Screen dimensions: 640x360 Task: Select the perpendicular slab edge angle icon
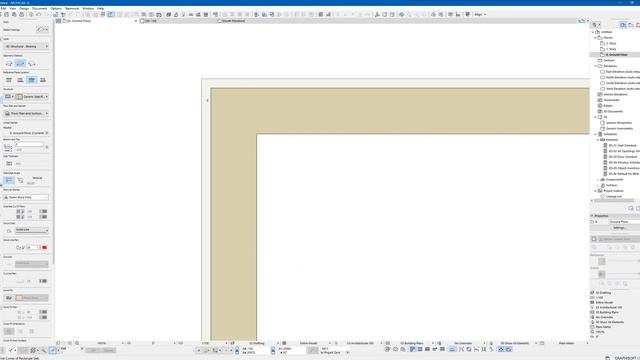pyautogui.click(x=9, y=180)
